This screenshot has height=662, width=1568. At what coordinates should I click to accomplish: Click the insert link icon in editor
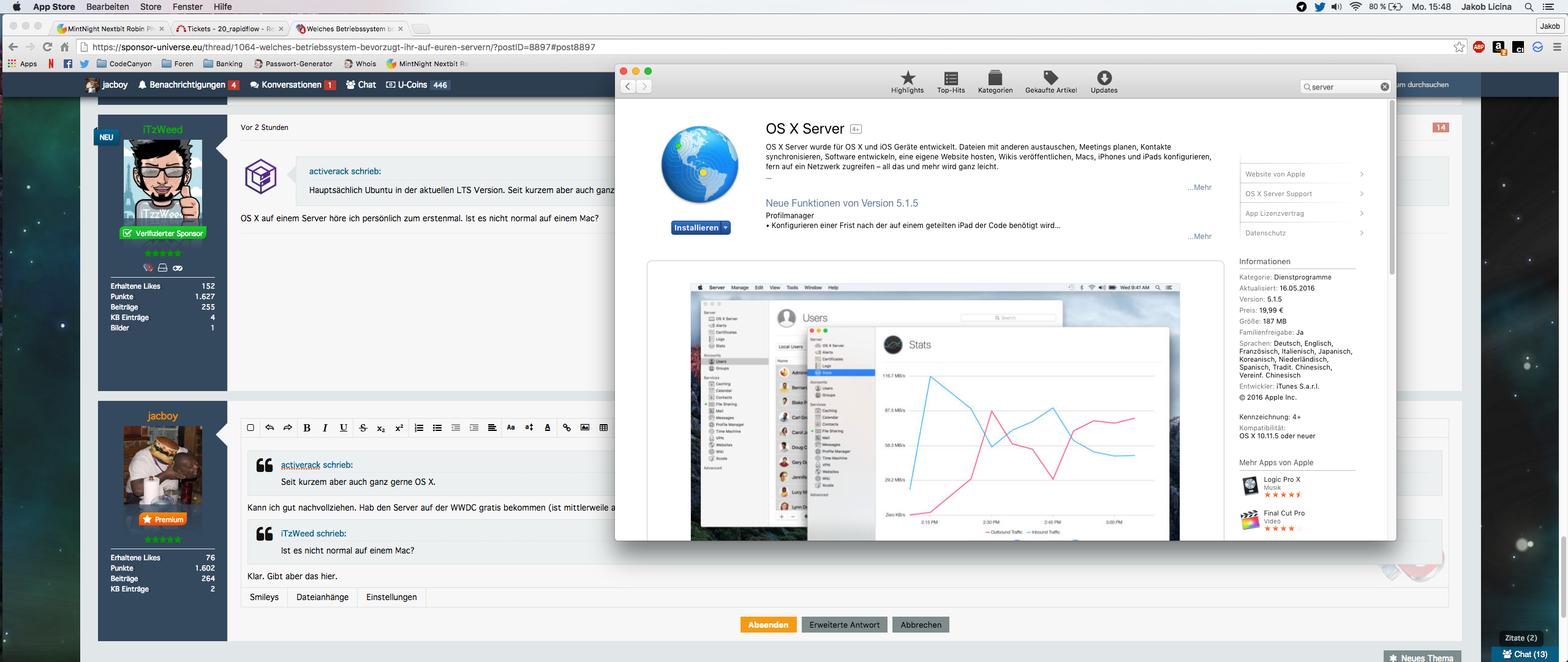(x=567, y=428)
